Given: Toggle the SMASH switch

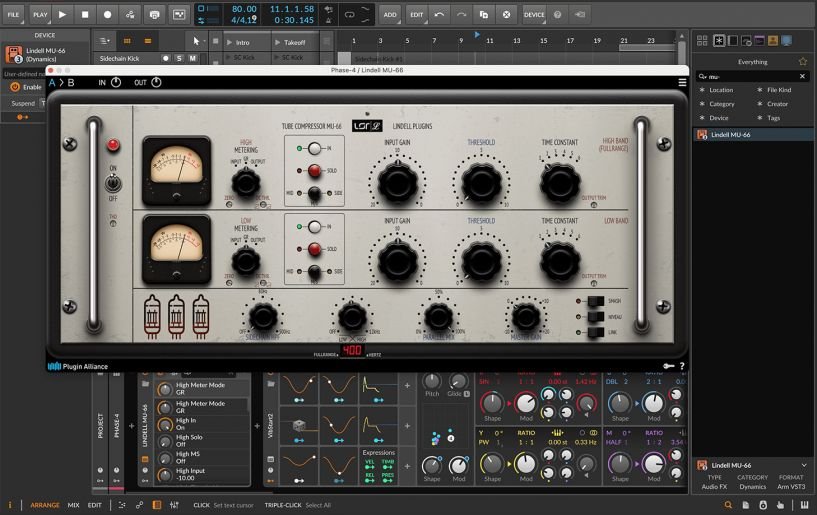Looking at the screenshot, I should [x=594, y=301].
